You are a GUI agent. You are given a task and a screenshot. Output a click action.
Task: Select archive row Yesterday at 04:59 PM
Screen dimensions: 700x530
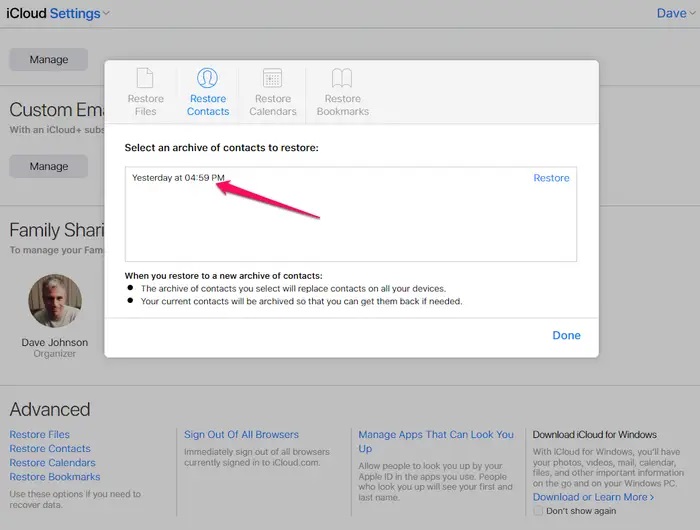click(351, 178)
